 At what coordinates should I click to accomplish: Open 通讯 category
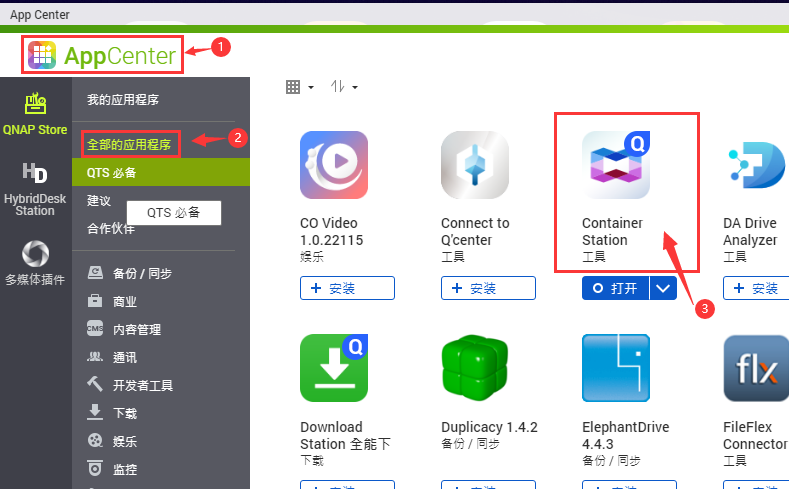point(112,357)
